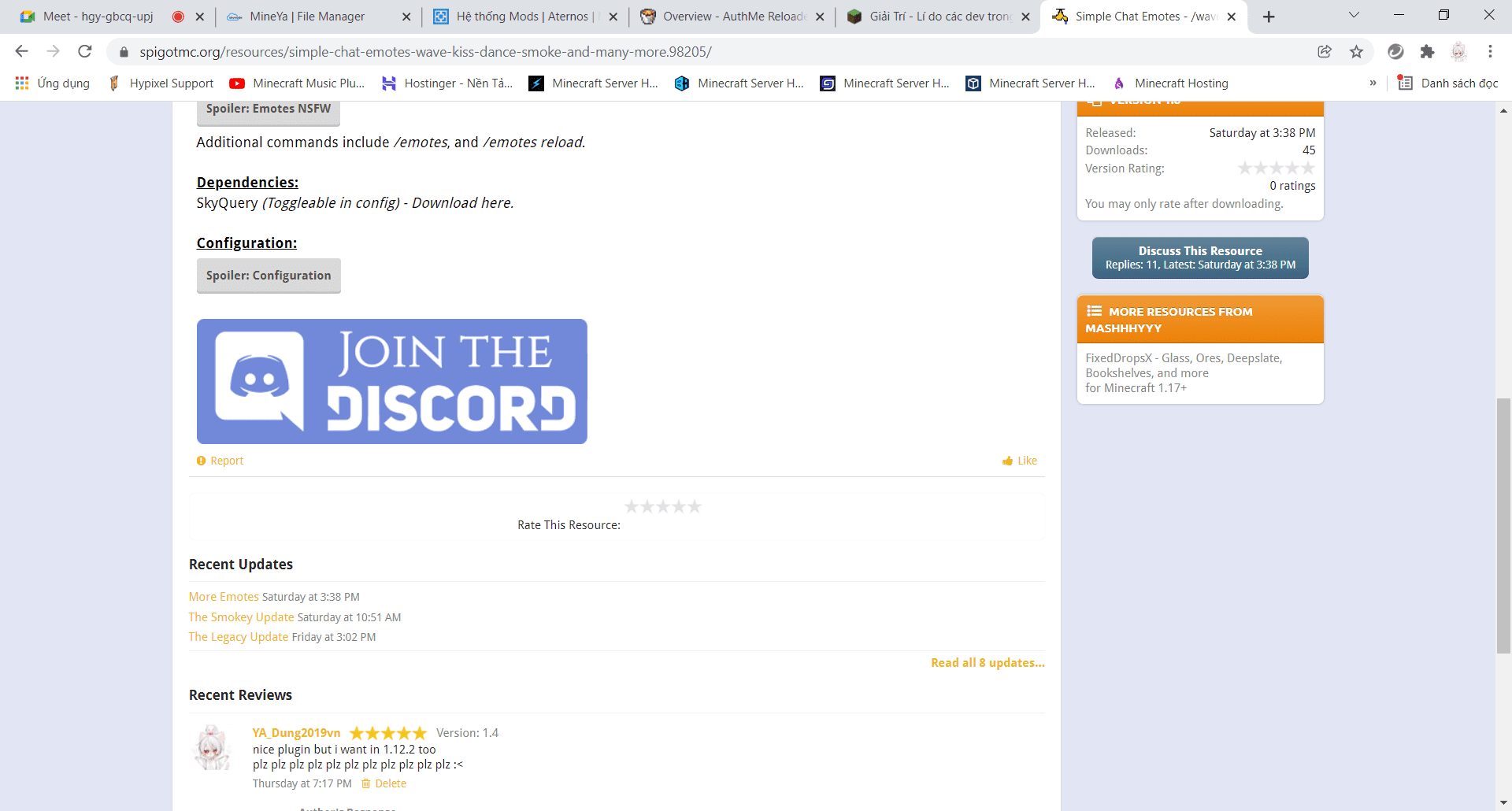Open Chrome menu with three dots
The width and height of the screenshot is (1512, 811).
[x=1490, y=51]
